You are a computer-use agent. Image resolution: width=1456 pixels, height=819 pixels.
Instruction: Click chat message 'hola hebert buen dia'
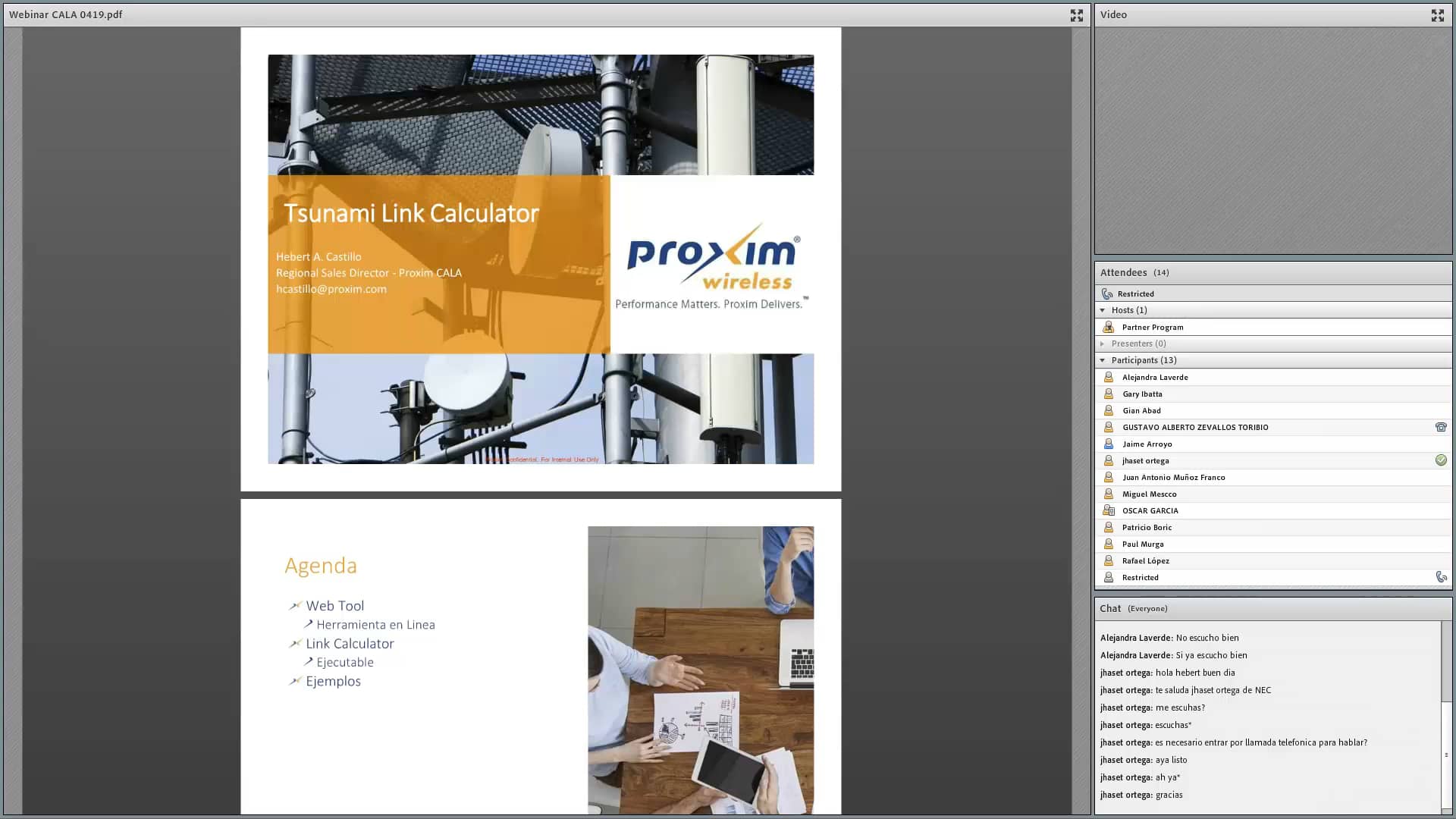tap(1194, 673)
